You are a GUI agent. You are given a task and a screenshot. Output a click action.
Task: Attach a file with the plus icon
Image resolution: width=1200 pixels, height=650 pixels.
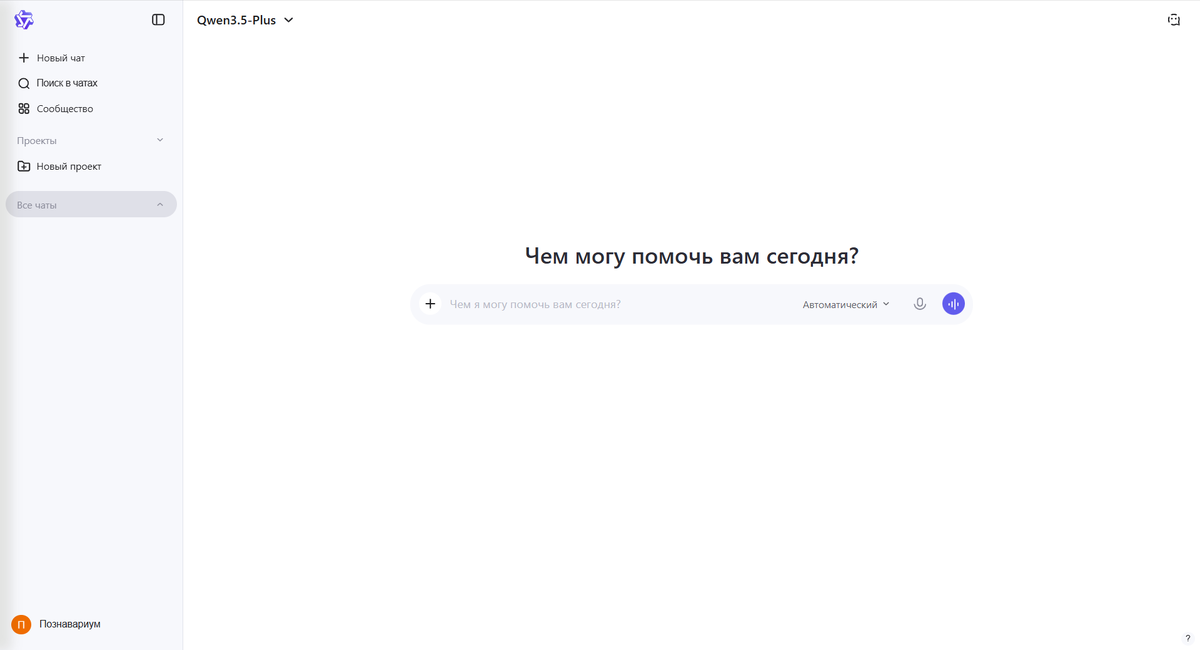(x=430, y=303)
